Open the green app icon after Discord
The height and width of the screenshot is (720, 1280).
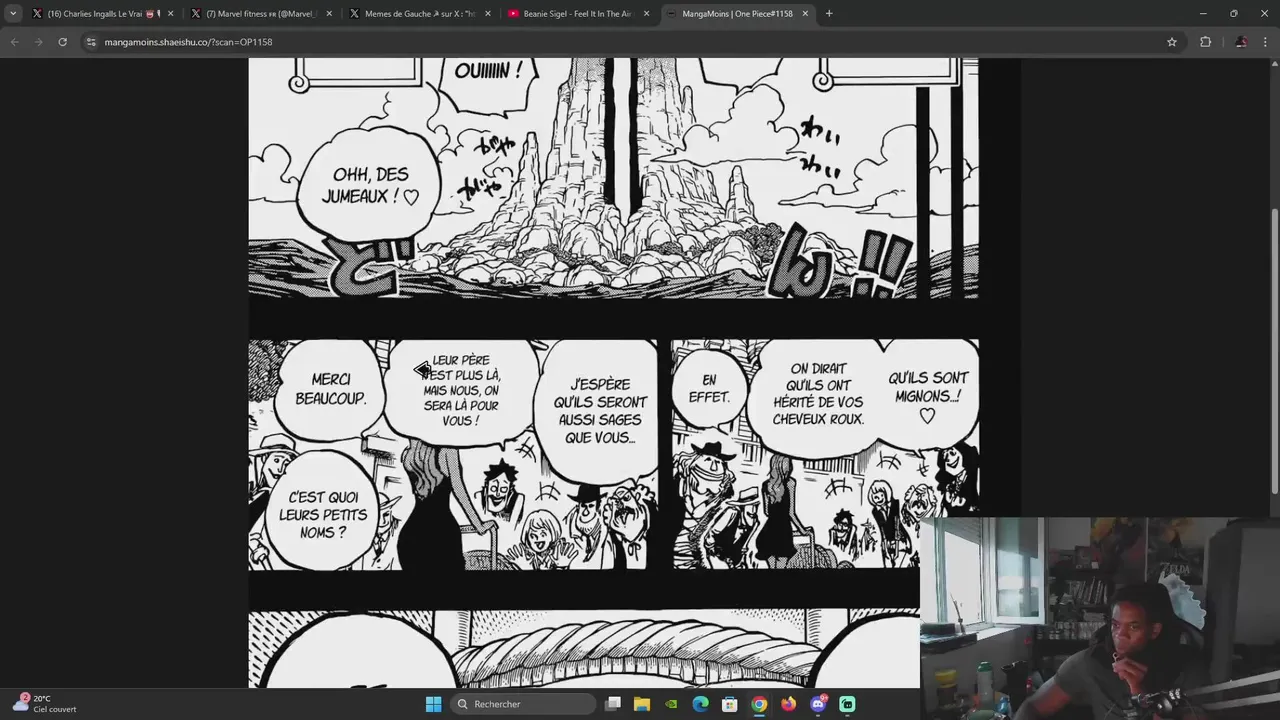pos(847,704)
